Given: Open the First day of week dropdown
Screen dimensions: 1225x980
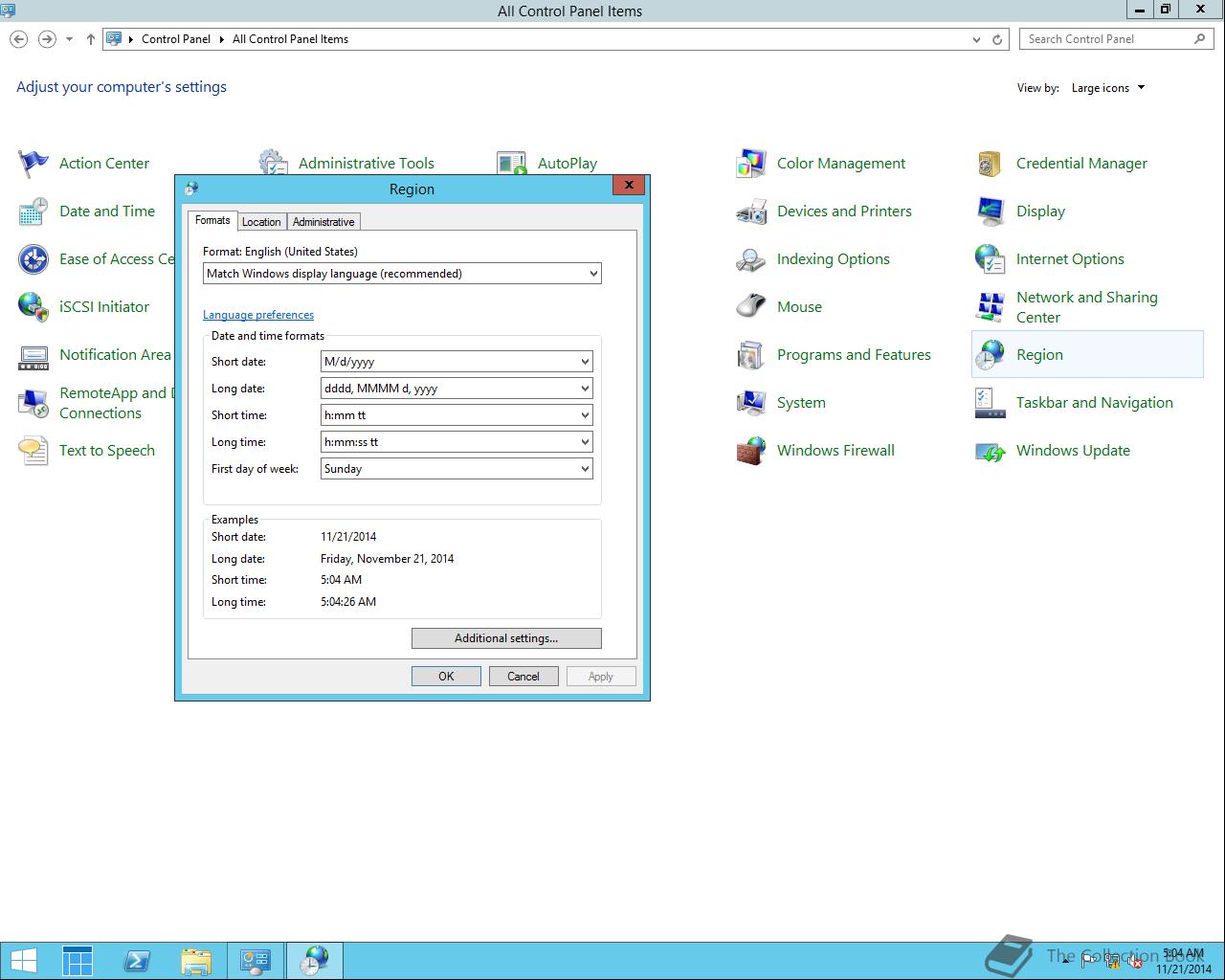Looking at the screenshot, I should [457, 469].
